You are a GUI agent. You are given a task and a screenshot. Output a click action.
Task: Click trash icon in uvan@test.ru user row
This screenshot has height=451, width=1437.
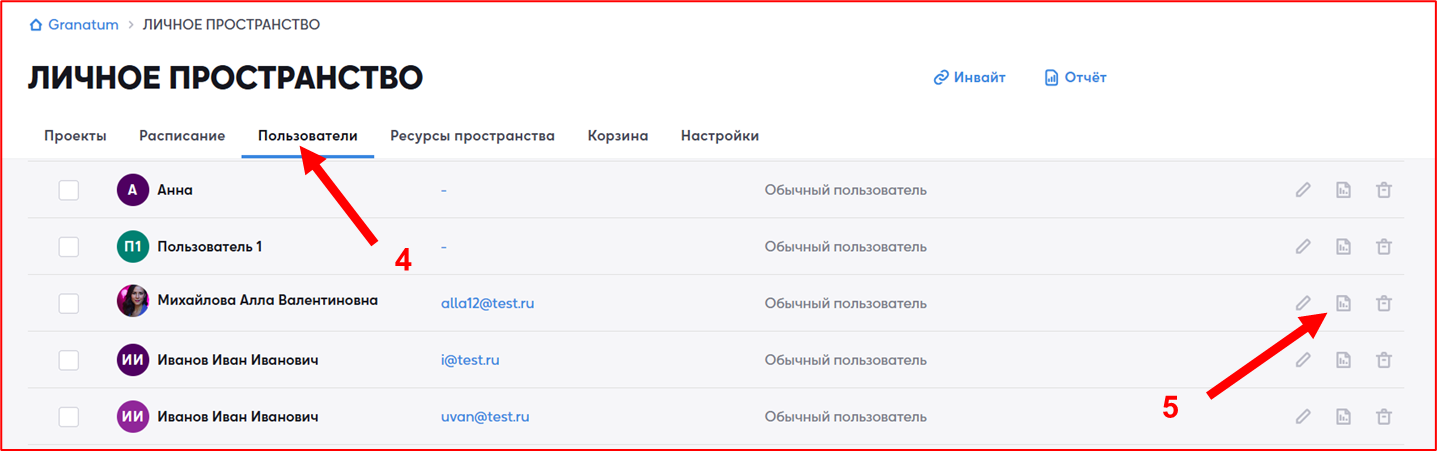[x=1384, y=416]
